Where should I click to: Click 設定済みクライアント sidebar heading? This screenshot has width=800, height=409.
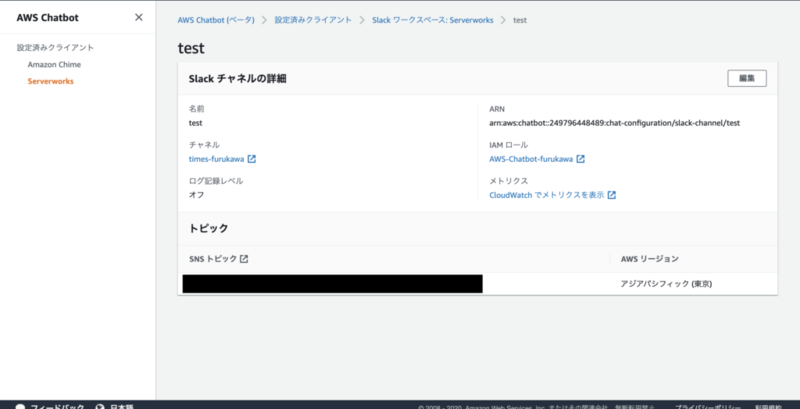click(55, 47)
